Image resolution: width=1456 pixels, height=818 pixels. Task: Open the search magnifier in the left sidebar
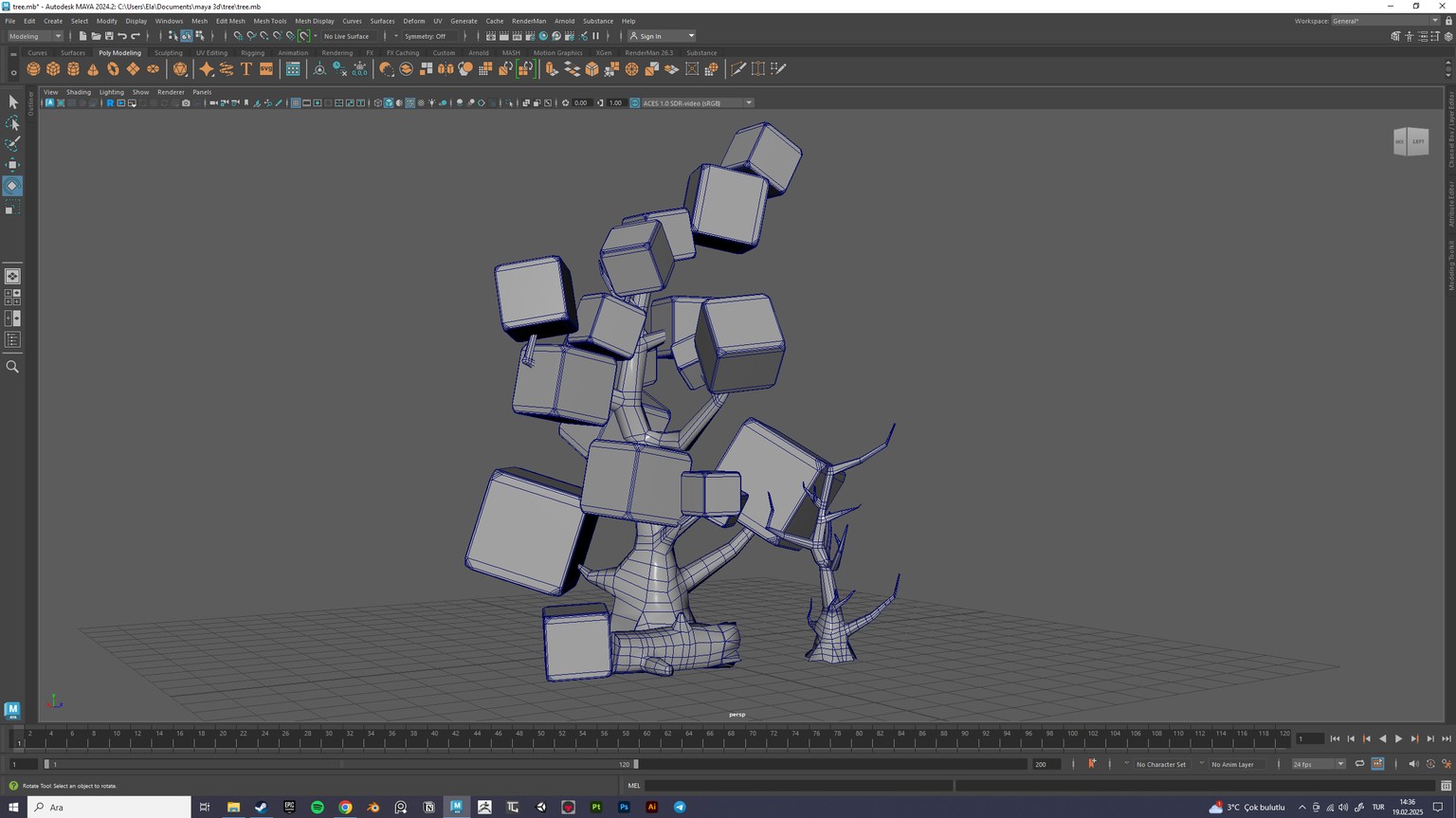coord(12,366)
